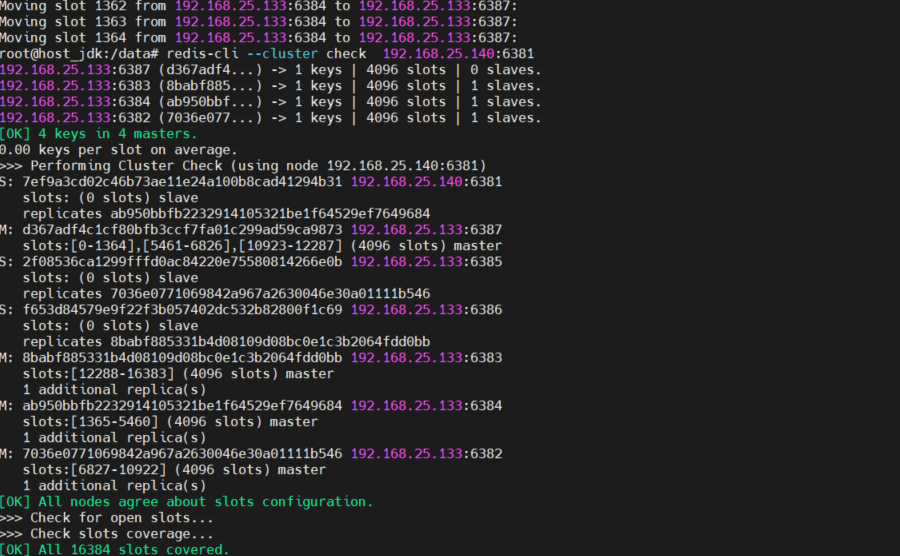Click the 'M: ab950bbfb2232914105321be1f64529ef7649684' line

251,406
